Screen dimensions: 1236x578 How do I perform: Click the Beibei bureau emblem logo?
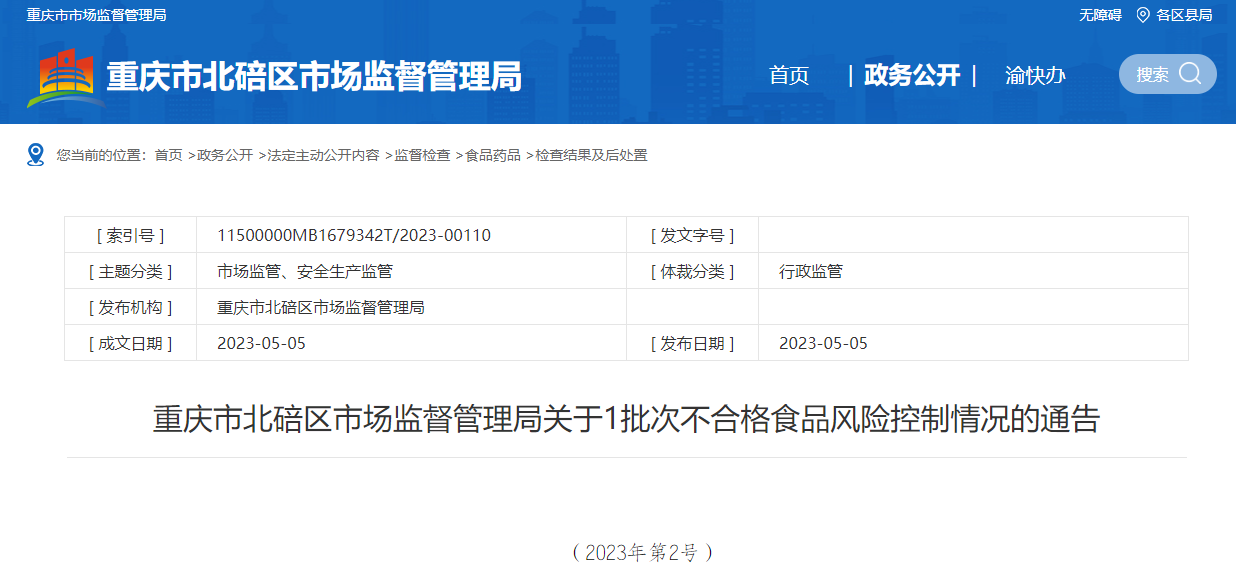tap(66, 79)
